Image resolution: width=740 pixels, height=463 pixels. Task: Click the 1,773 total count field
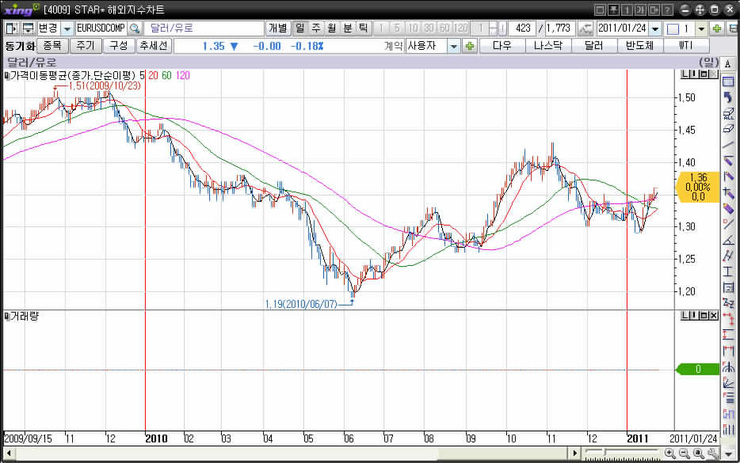(x=560, y=28)
